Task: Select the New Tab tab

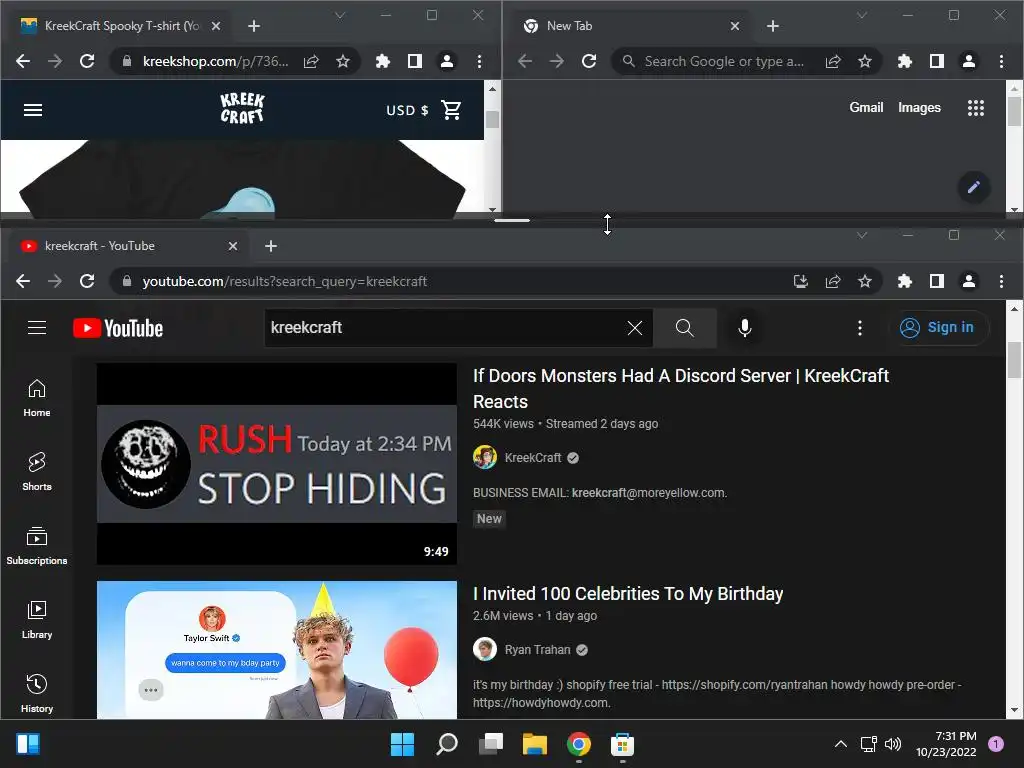Action: pos(630,25)
